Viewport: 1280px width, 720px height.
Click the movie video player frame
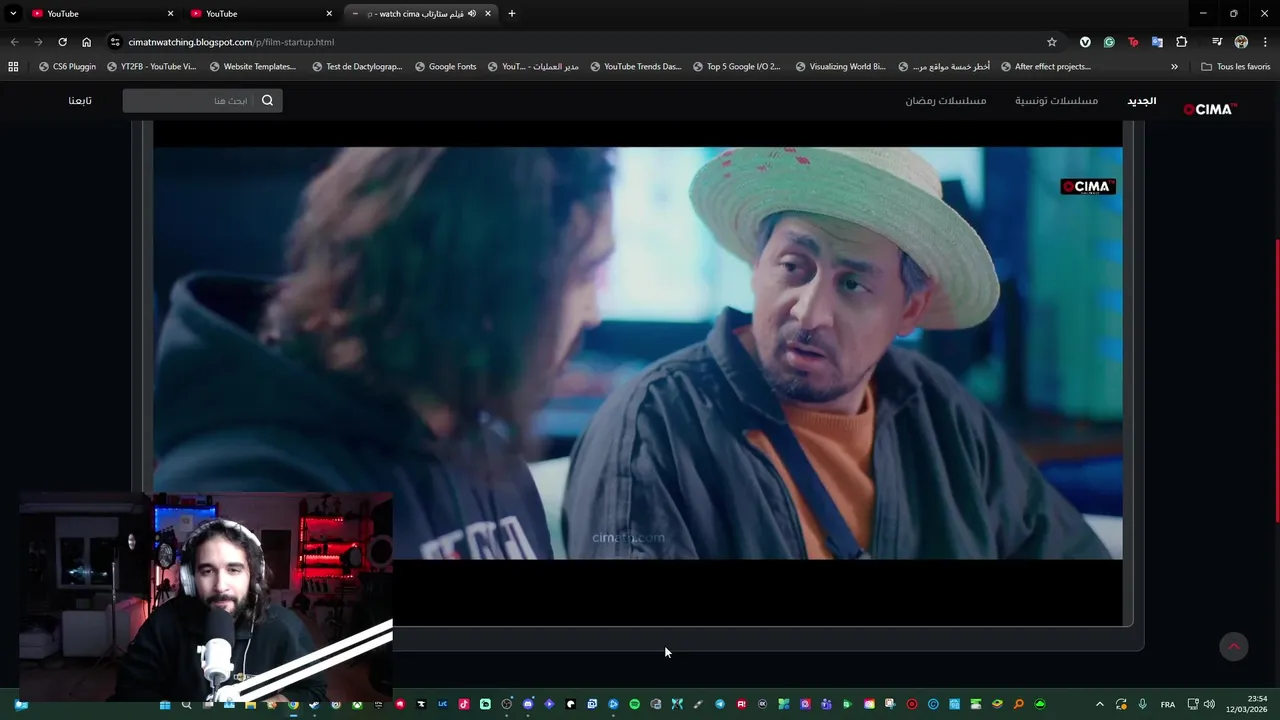click(638, 373)
